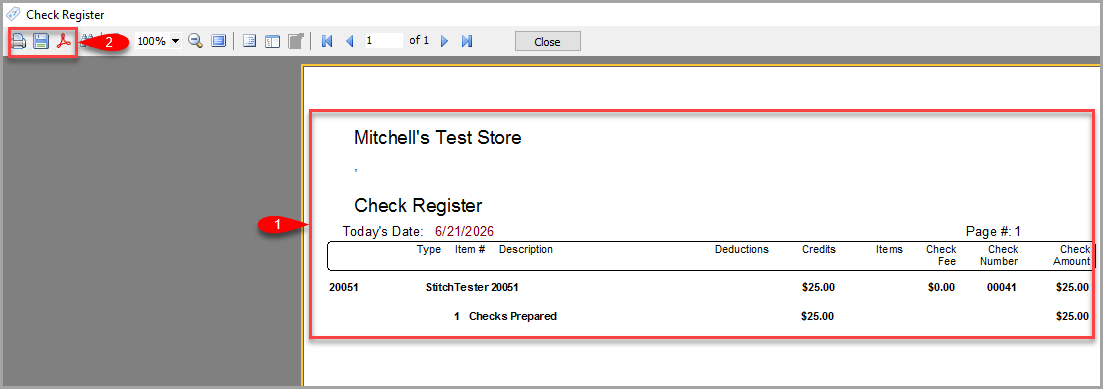Go to the previous page
This screenshot has width=1103, height=389.
point(350,42)
